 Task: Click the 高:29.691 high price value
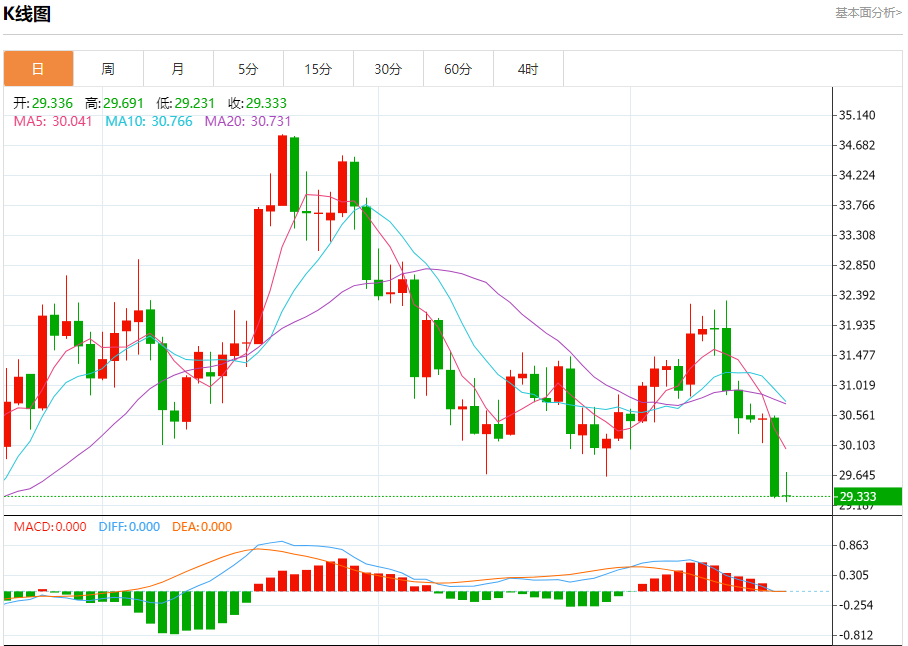(114, 103)
